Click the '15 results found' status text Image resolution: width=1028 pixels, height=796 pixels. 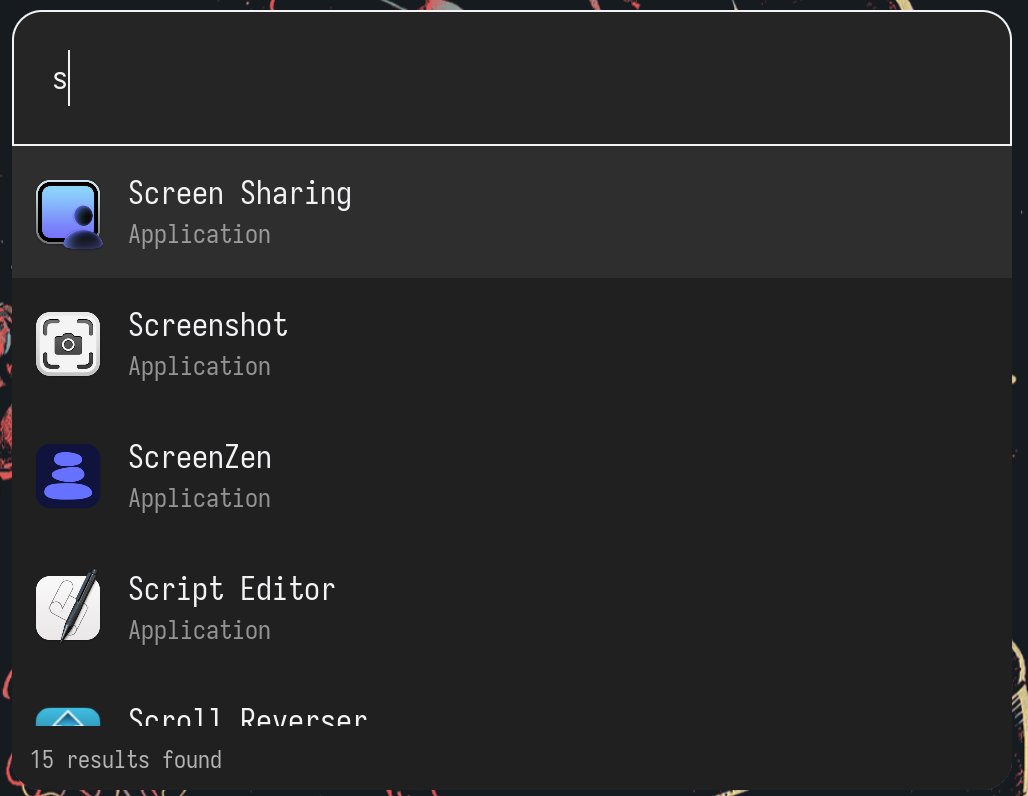[125, 759]
